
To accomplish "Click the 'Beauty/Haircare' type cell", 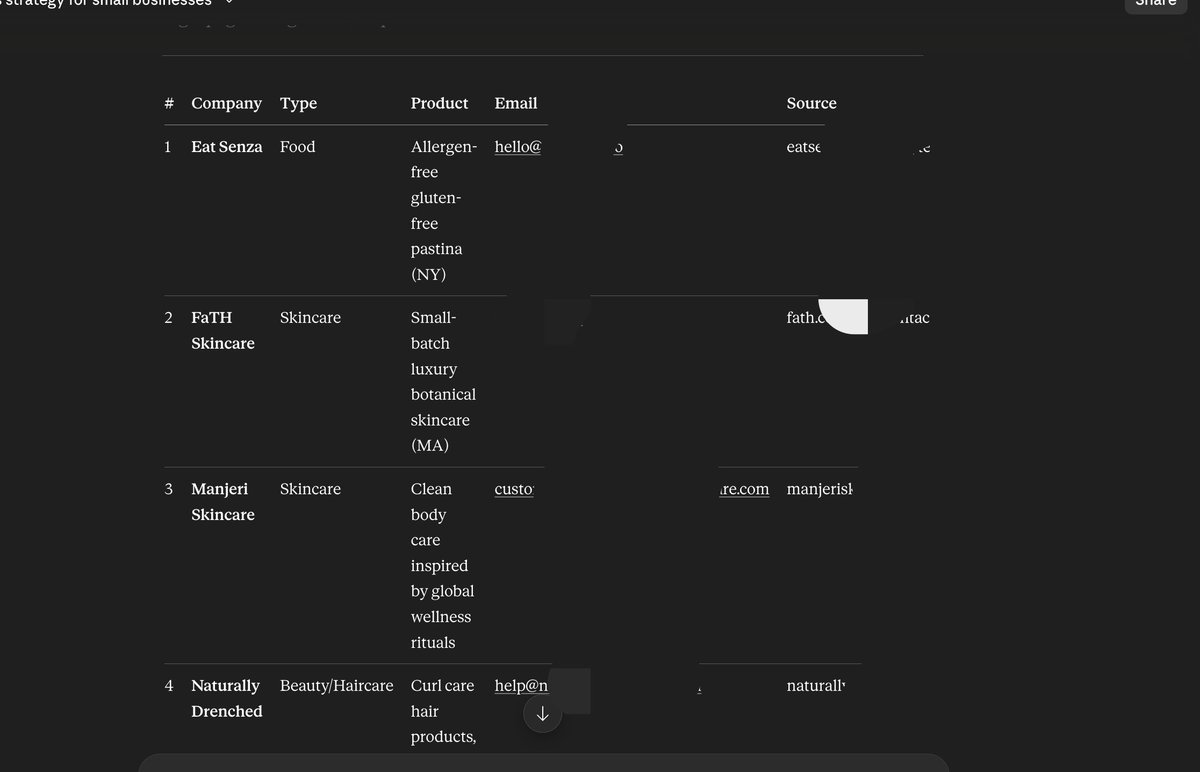I will (336, 686).
